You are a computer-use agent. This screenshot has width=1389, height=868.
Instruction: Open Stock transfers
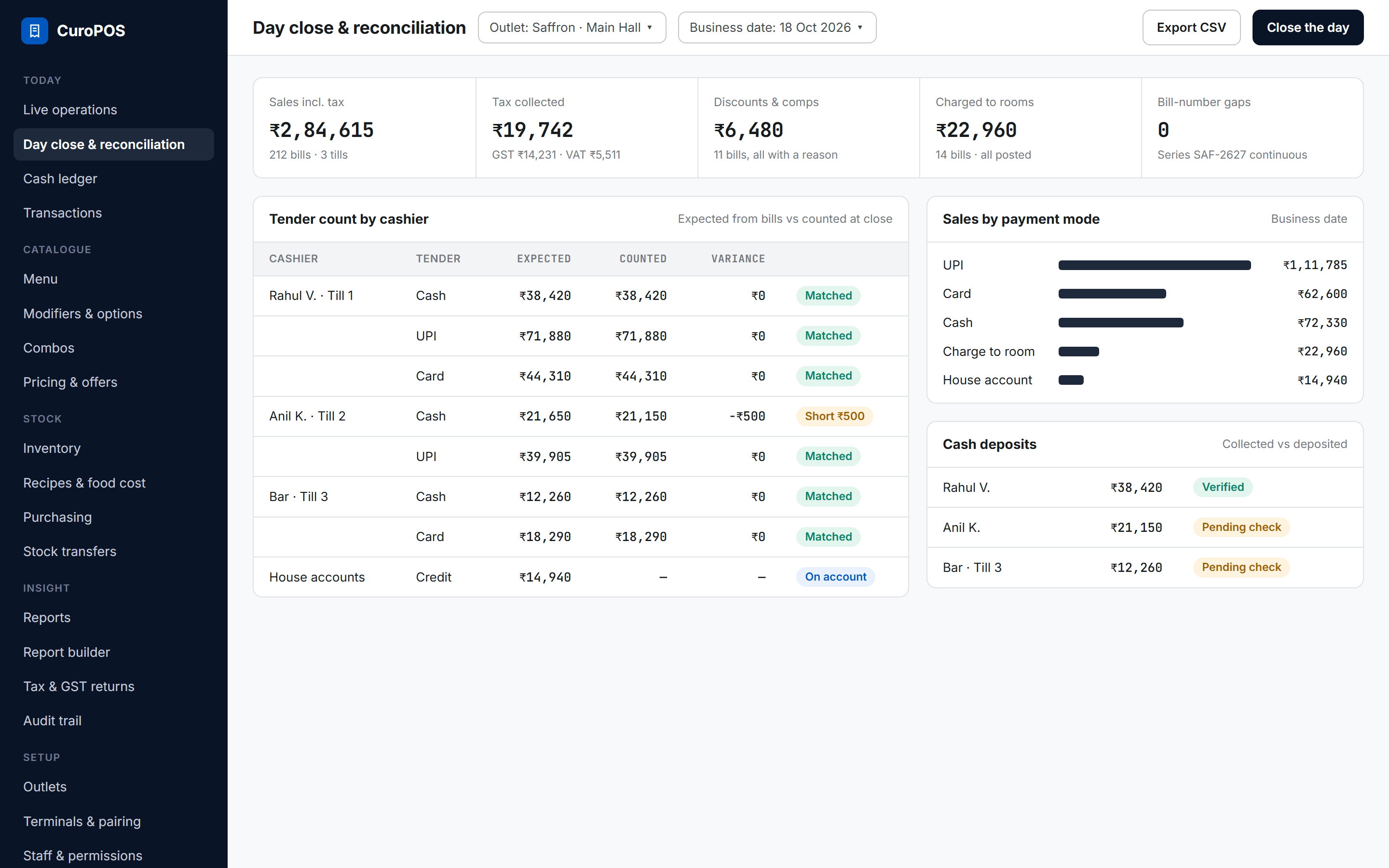tap(114, 552)
